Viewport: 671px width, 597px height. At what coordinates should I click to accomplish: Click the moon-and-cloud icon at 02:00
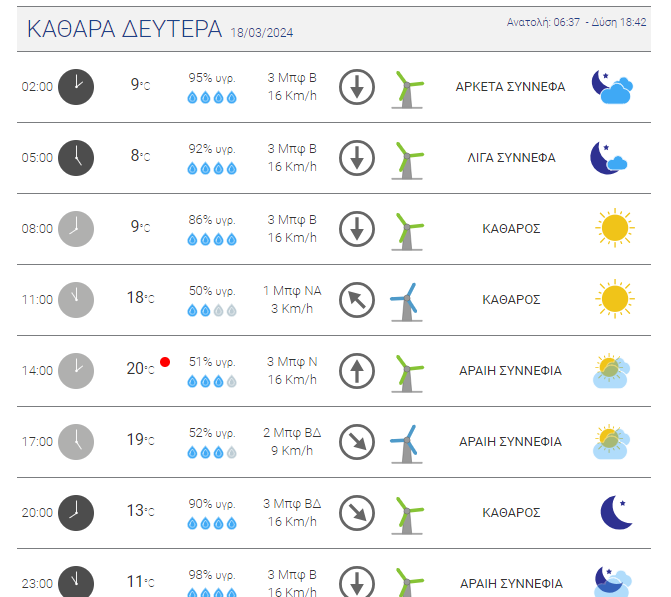click(612, 87)
